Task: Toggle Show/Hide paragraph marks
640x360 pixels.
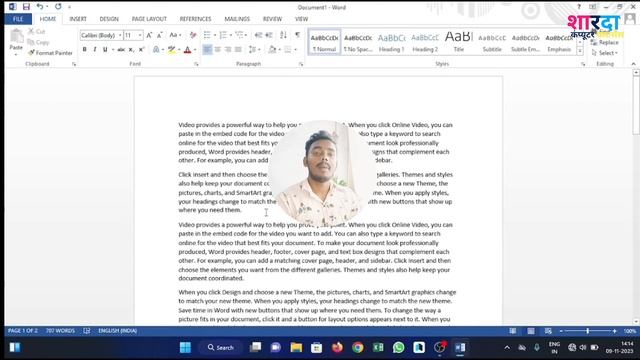Action: [x=297, y=35]
